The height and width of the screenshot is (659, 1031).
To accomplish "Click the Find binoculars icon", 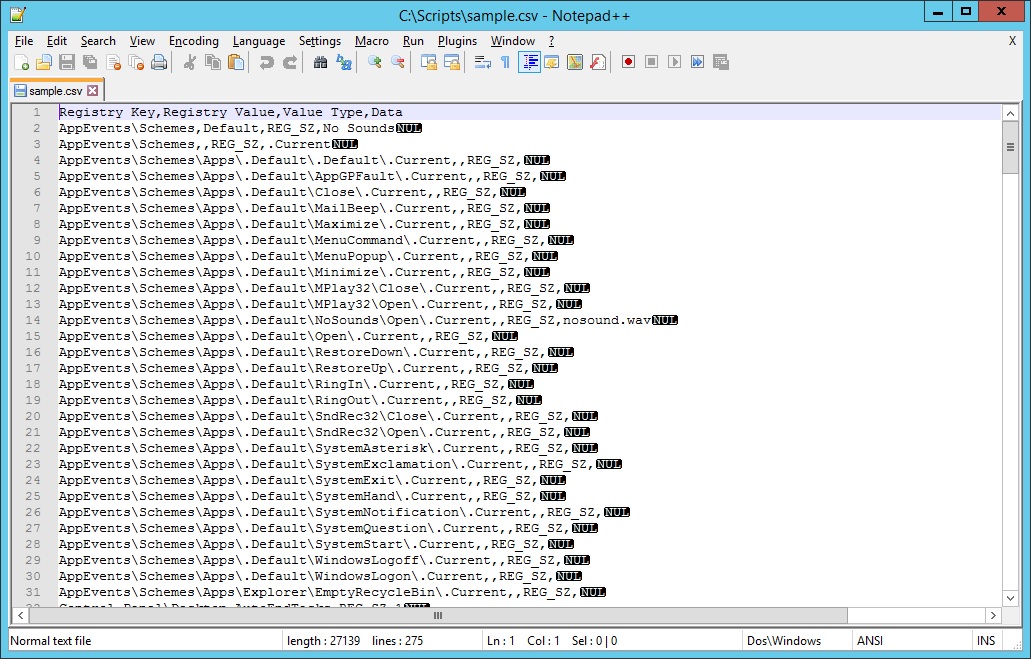I will click(320, 62).
